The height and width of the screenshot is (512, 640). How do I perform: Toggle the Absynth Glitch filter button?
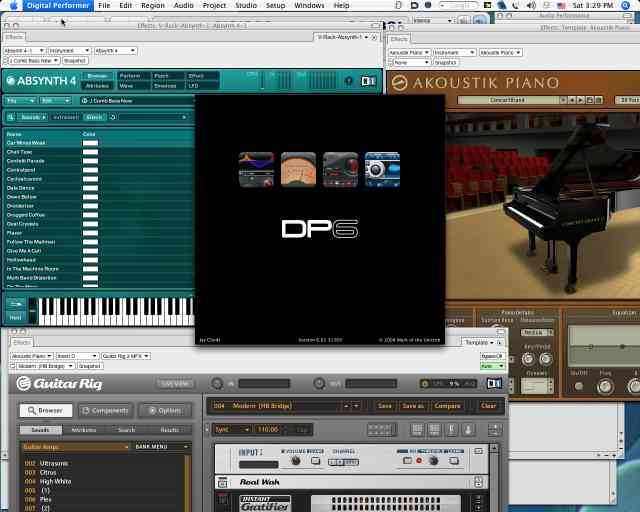point(94,117)
